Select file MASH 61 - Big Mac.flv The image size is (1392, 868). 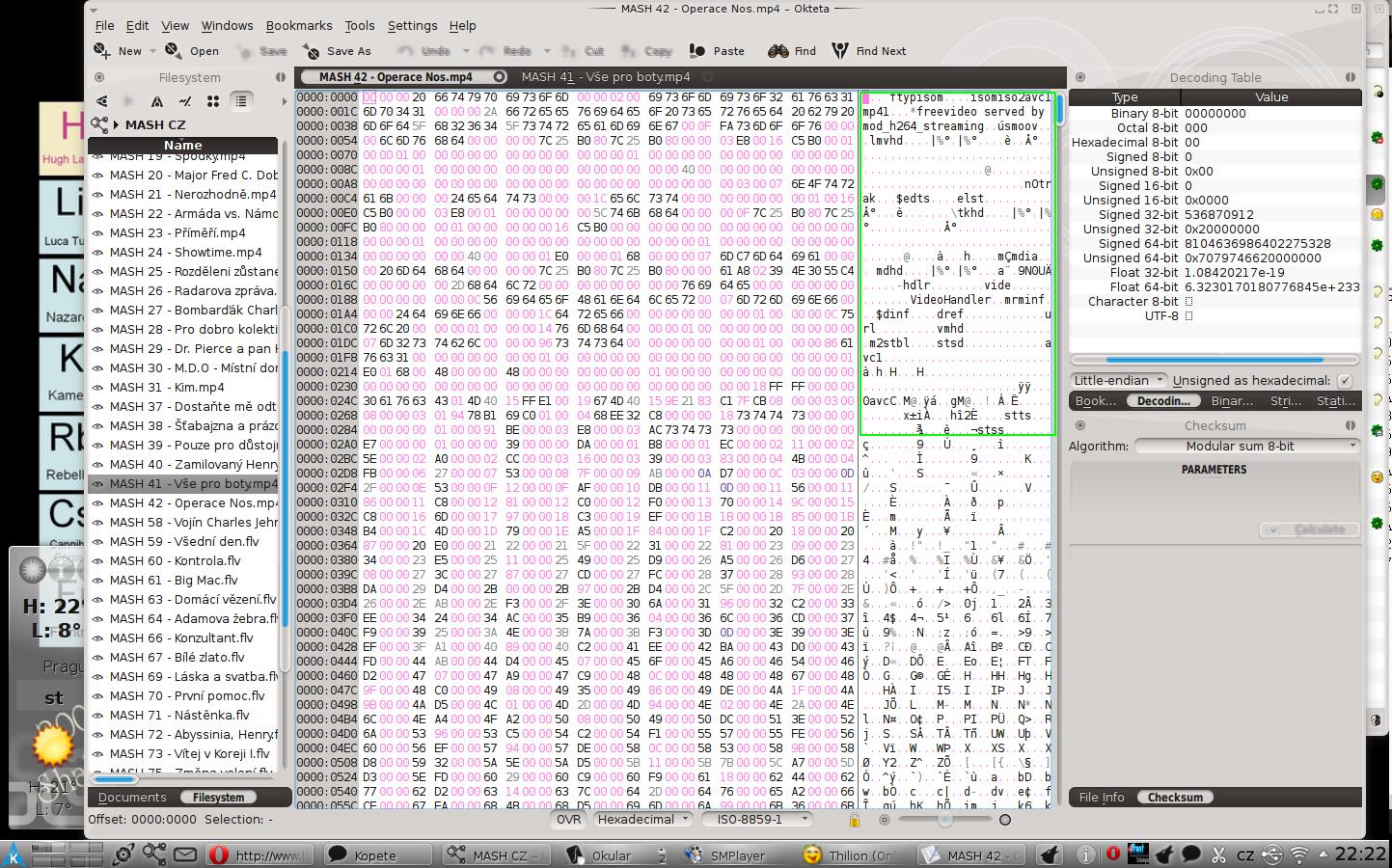[183, 580]
